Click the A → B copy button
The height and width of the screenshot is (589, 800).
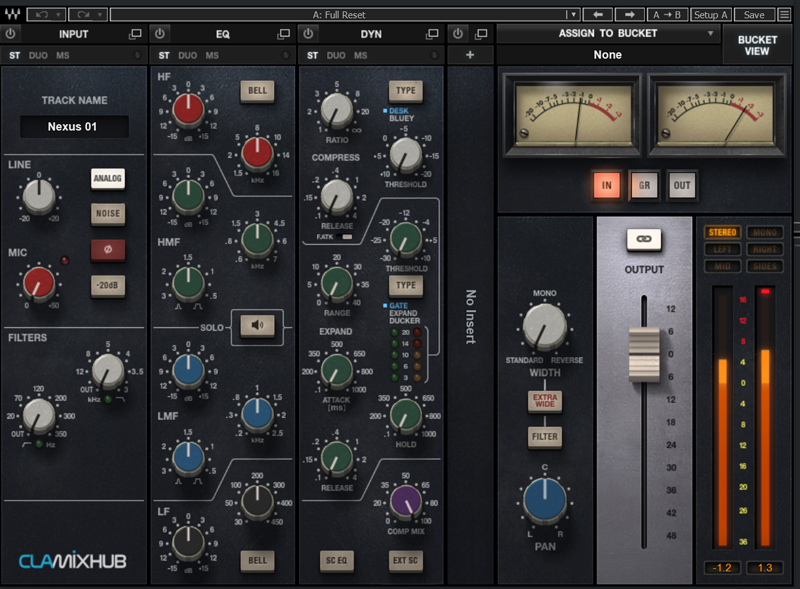click(x=667, y=14)
